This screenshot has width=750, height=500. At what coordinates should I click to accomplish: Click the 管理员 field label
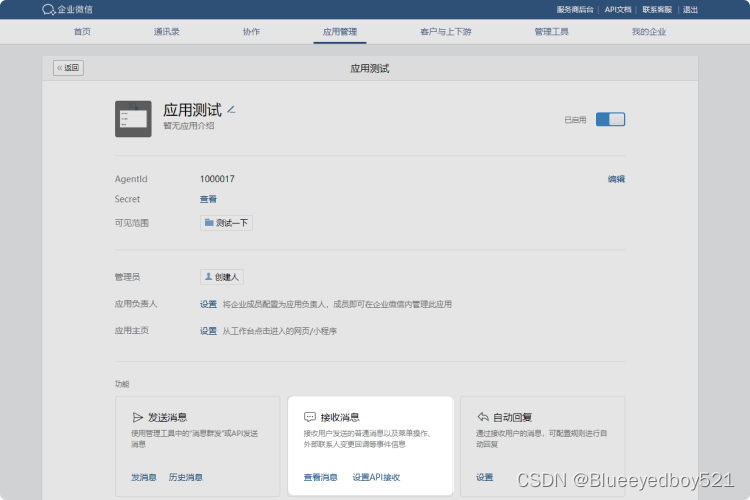pyautogui.click(x=127, y=277)
